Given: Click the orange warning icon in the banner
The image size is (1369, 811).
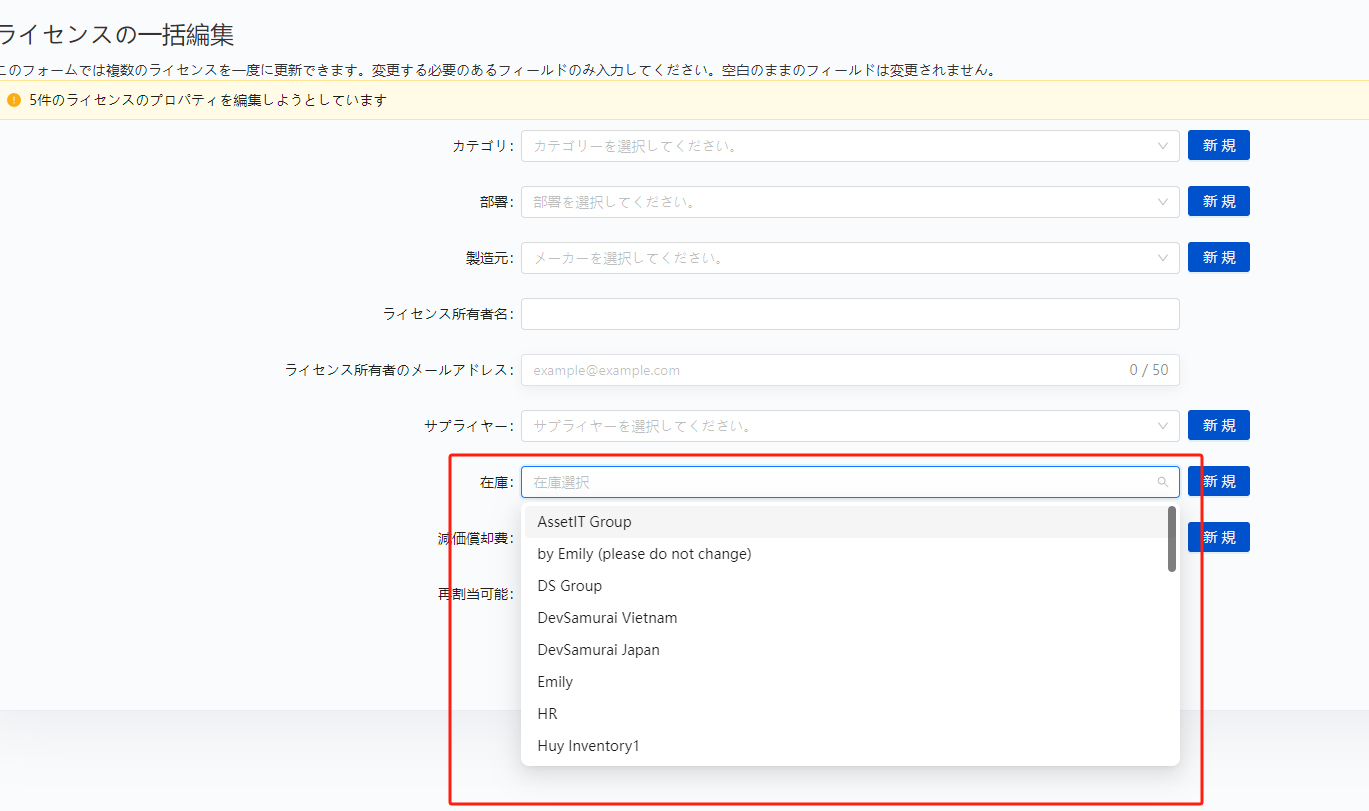Looking at the screenshot, I should pyautogui.click(x=14, y=100).
